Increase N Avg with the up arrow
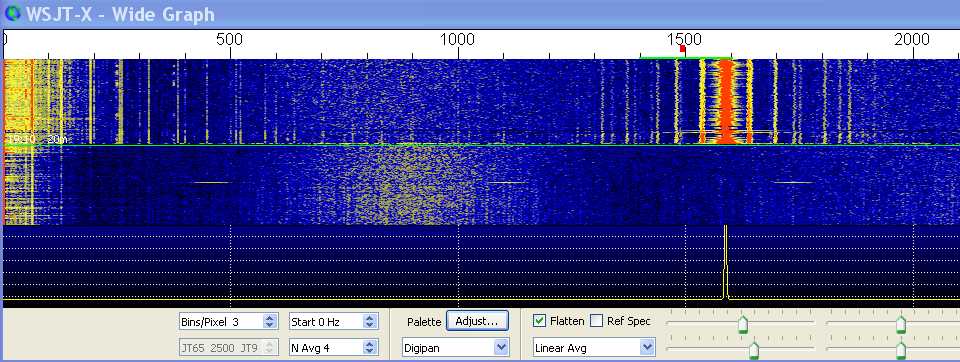This screenshot has width=960, height=362. point(369,344)
